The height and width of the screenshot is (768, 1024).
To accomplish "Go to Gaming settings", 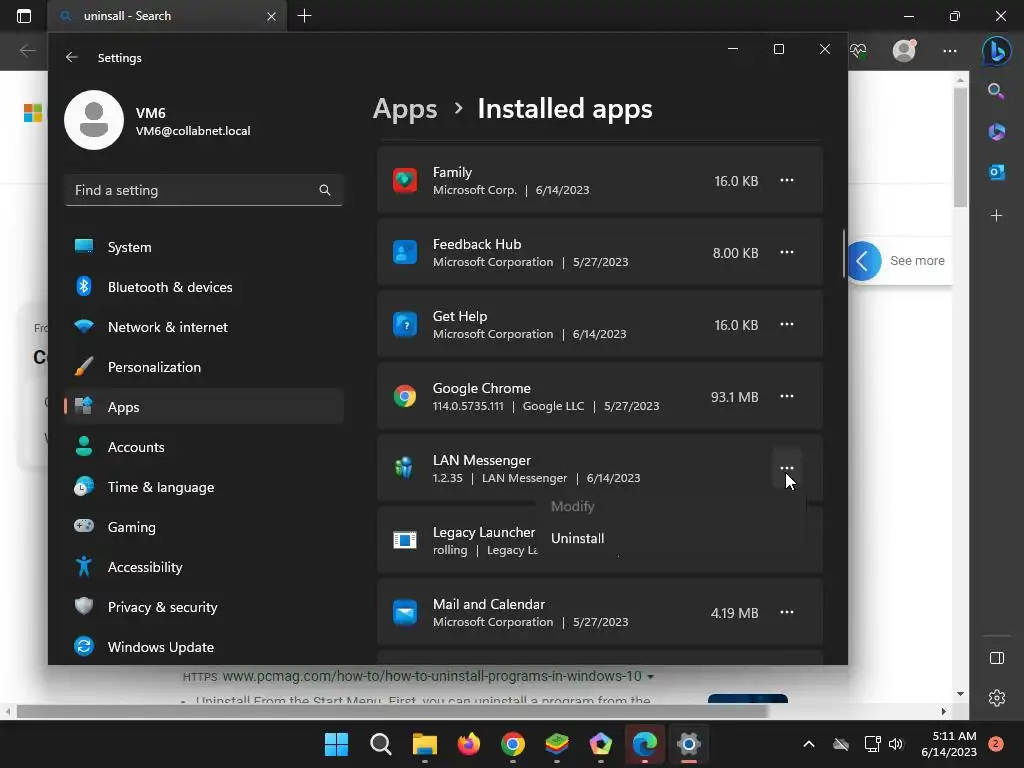I will coord(204,526).
